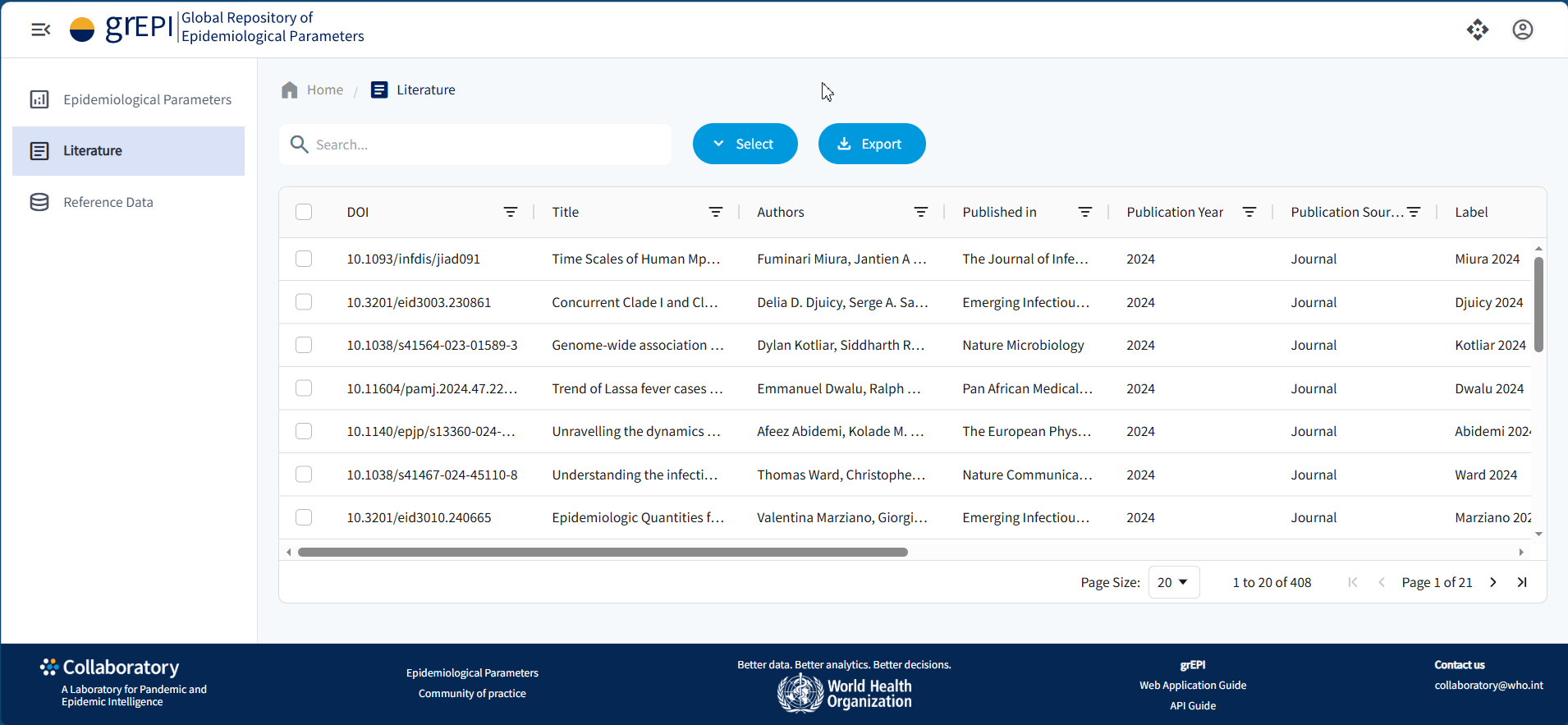Image resolution: width=1568 pixels, height=725 pixels.
Task: Open the Web Application Guide link
Action: tap(1193, 685)
